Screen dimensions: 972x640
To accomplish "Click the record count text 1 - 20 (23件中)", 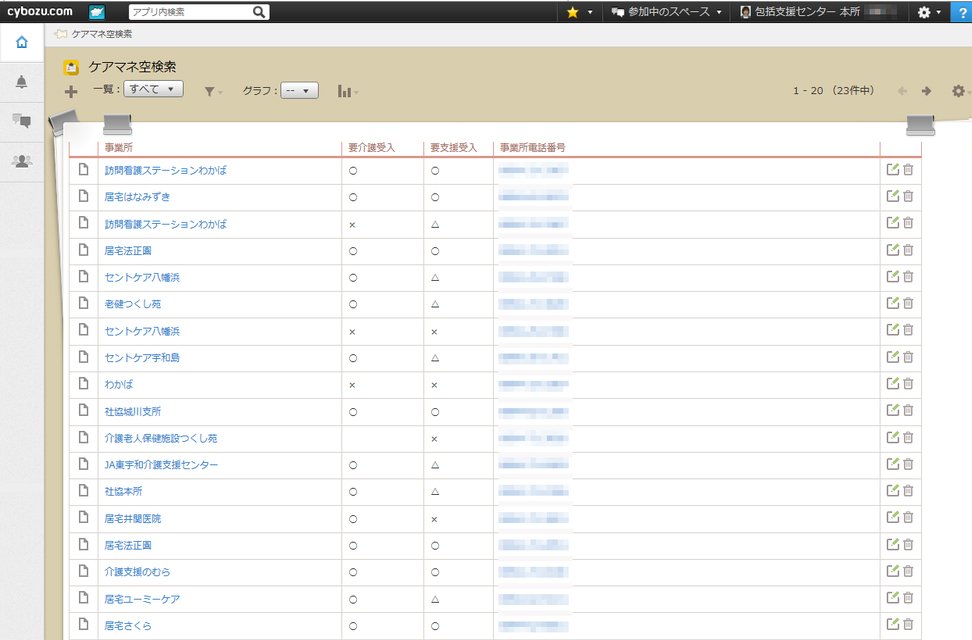I will click(x=833, y=91).
